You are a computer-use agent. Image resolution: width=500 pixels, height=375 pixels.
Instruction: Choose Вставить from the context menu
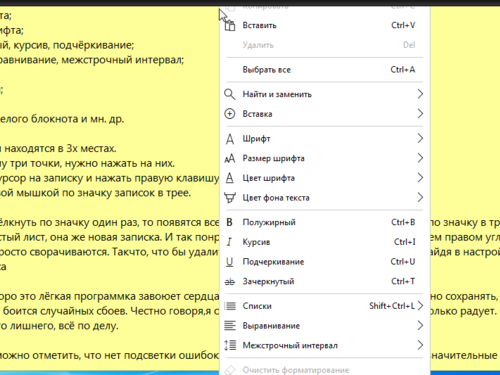point(325,25)
